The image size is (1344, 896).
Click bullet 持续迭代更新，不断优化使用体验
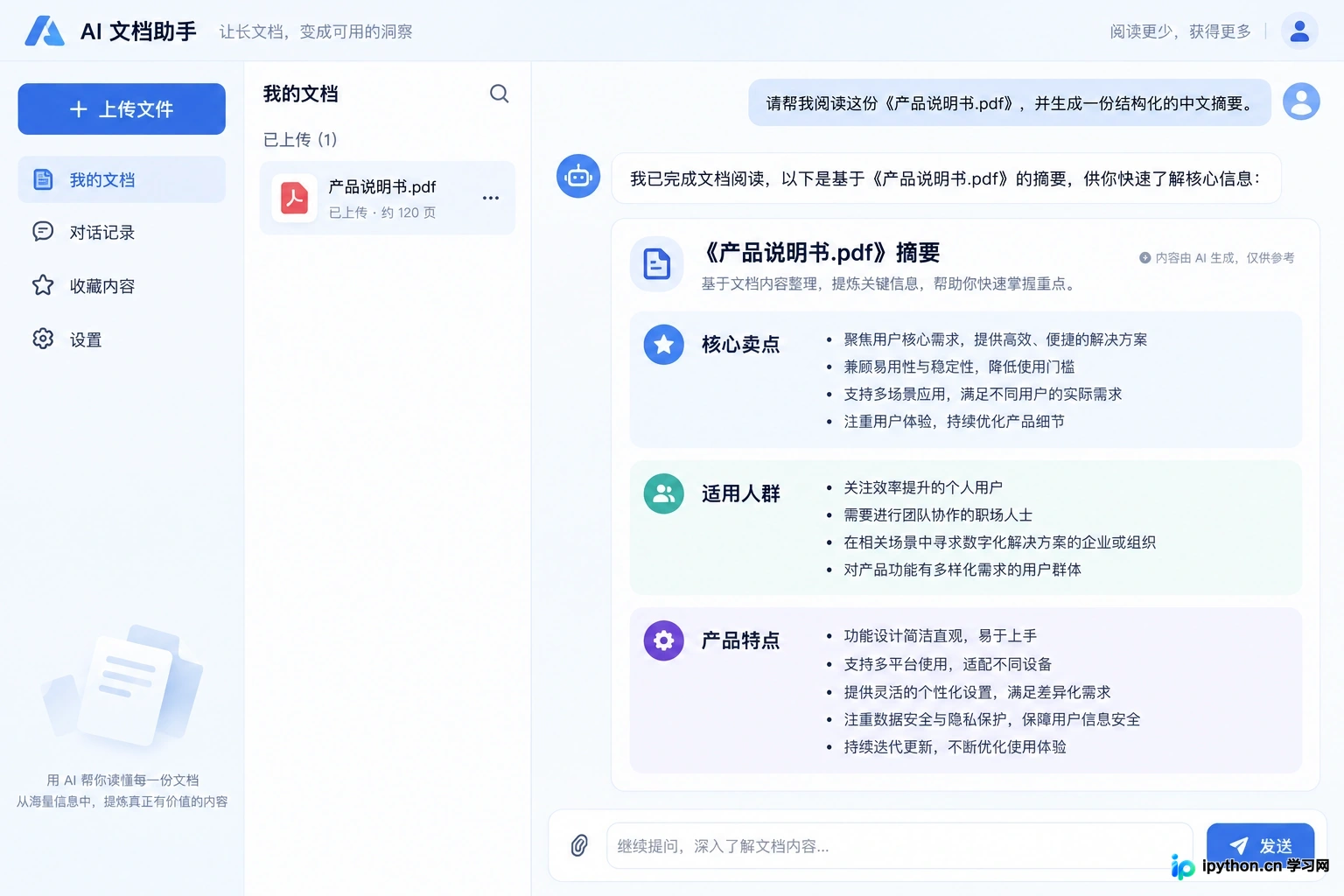955,746
